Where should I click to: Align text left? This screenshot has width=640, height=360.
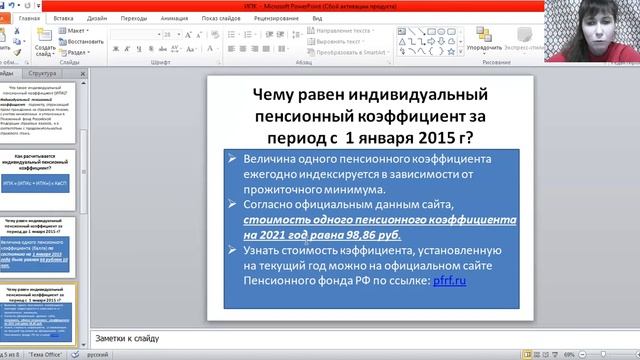[231, 49]
